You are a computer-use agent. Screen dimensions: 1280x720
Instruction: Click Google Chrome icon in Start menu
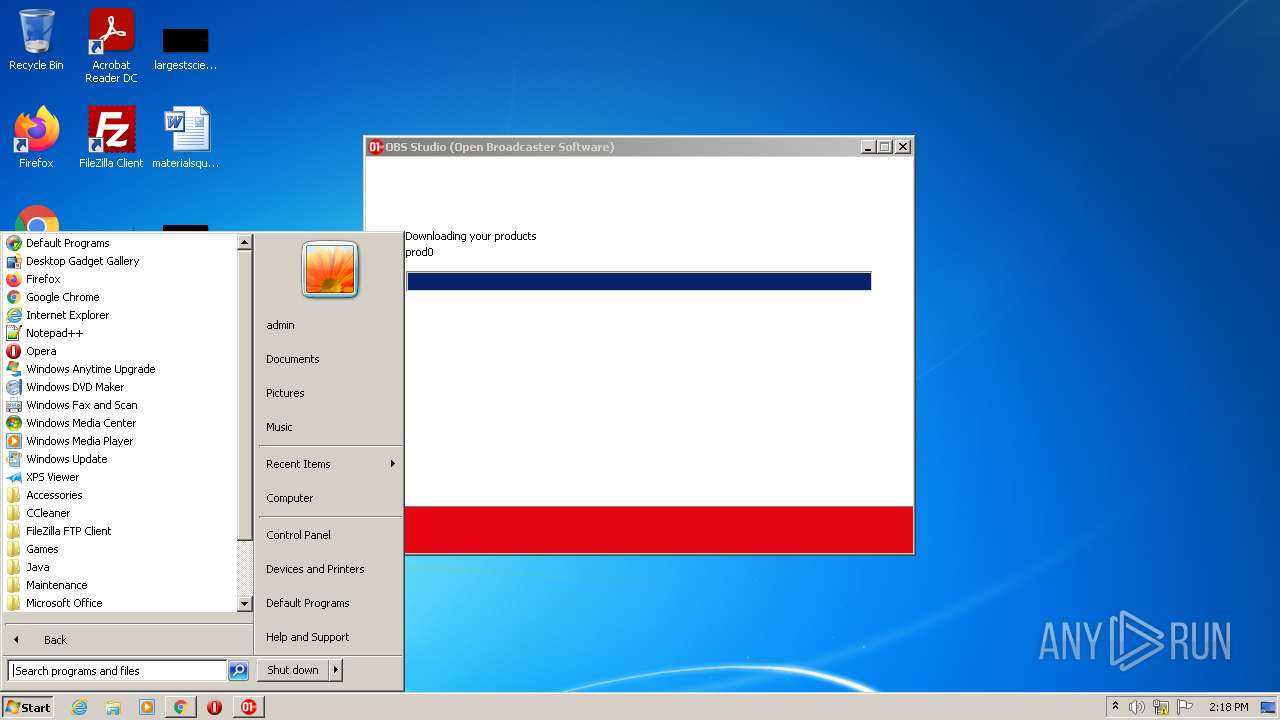[x=14, y=297]
